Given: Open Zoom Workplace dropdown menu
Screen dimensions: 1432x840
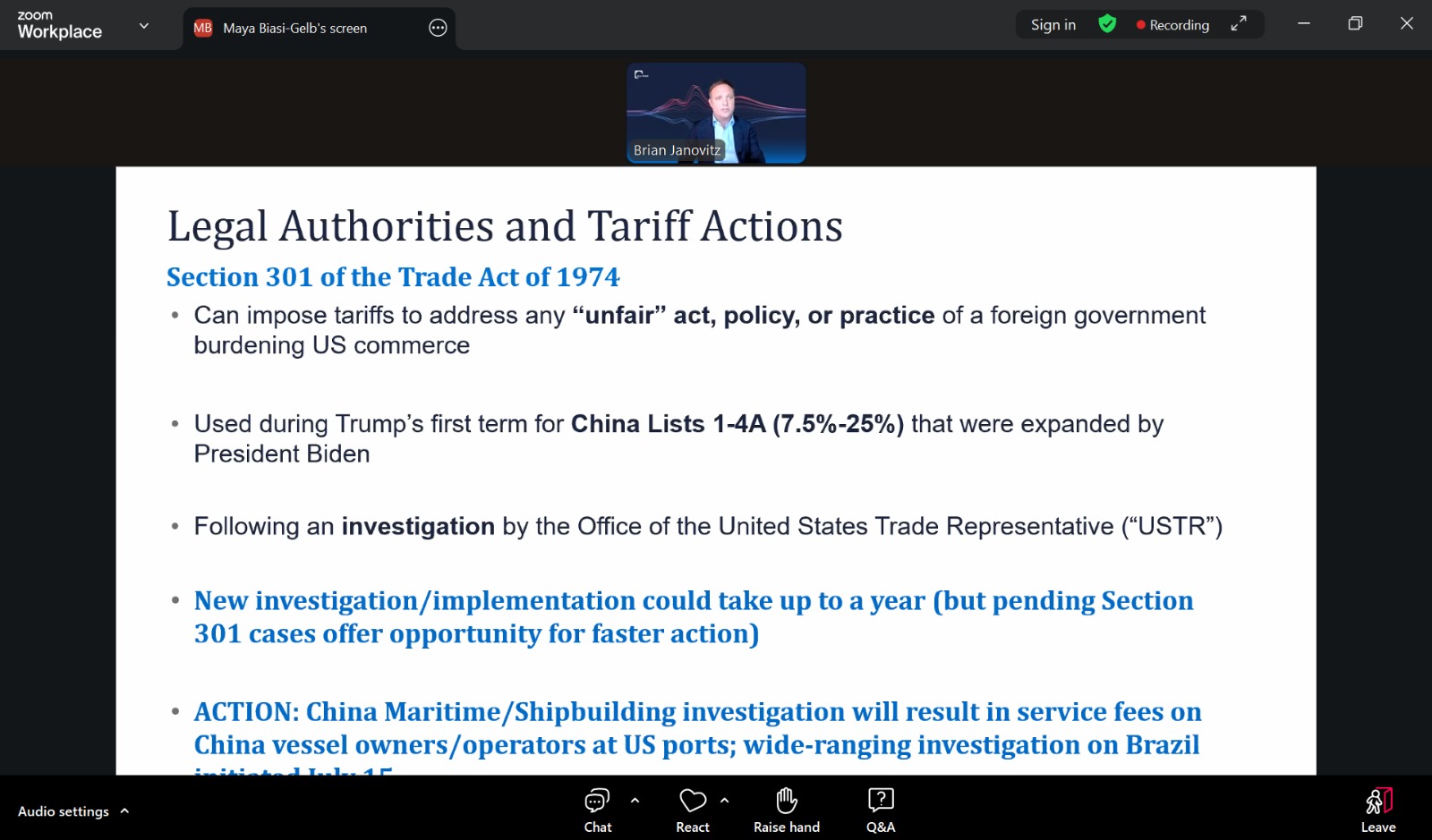Looking at the screenshot, I should click(144, 26).
